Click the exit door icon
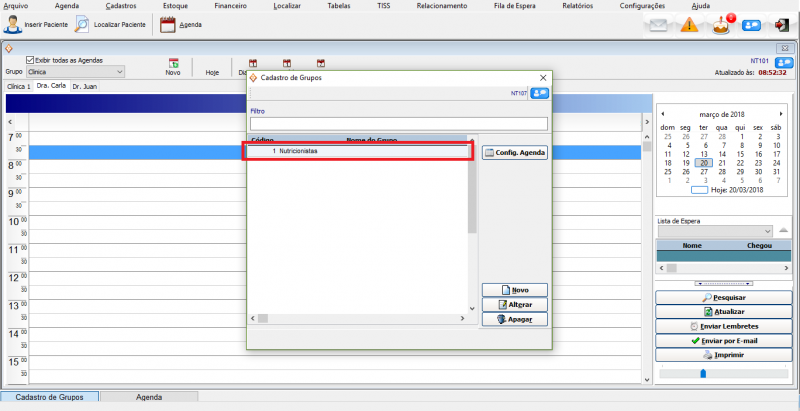This screenshot has height=411, width=800. pyautogui.click(x=780, y=25)
